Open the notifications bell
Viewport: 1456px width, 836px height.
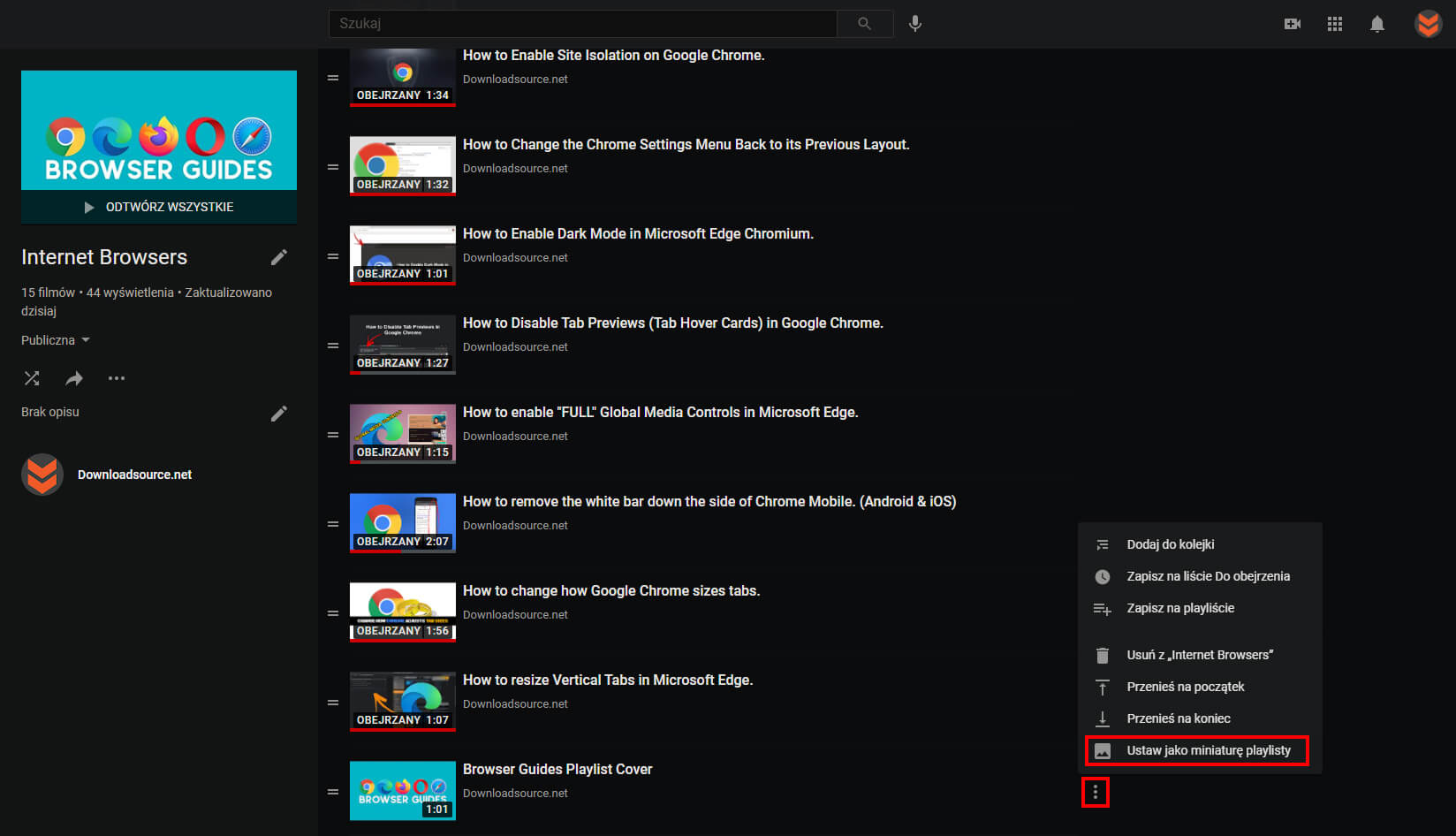(1376, 24)
